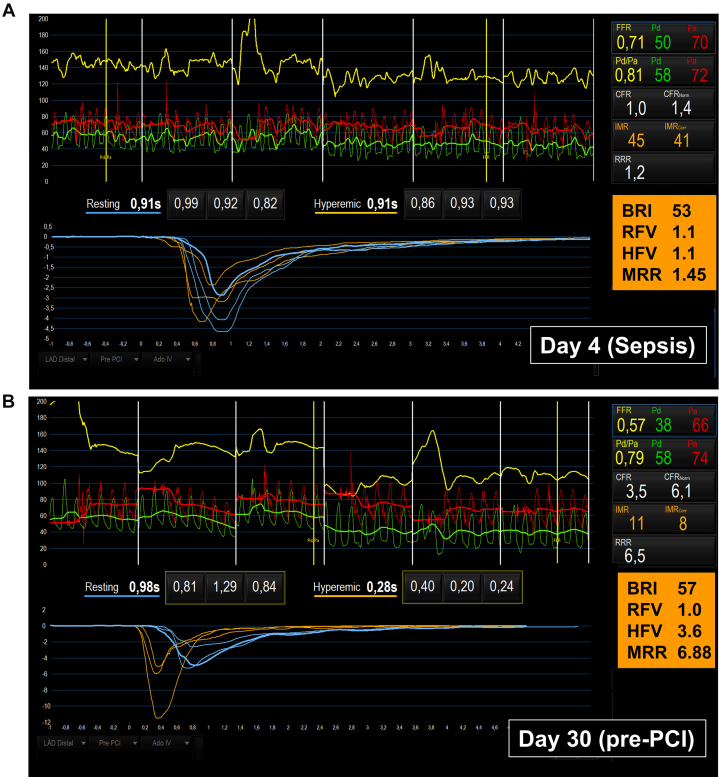Screen dimensions: 719x777
Task: Open the Ado IV dropdown in Day 30 panel
Action: click(166, 743)
